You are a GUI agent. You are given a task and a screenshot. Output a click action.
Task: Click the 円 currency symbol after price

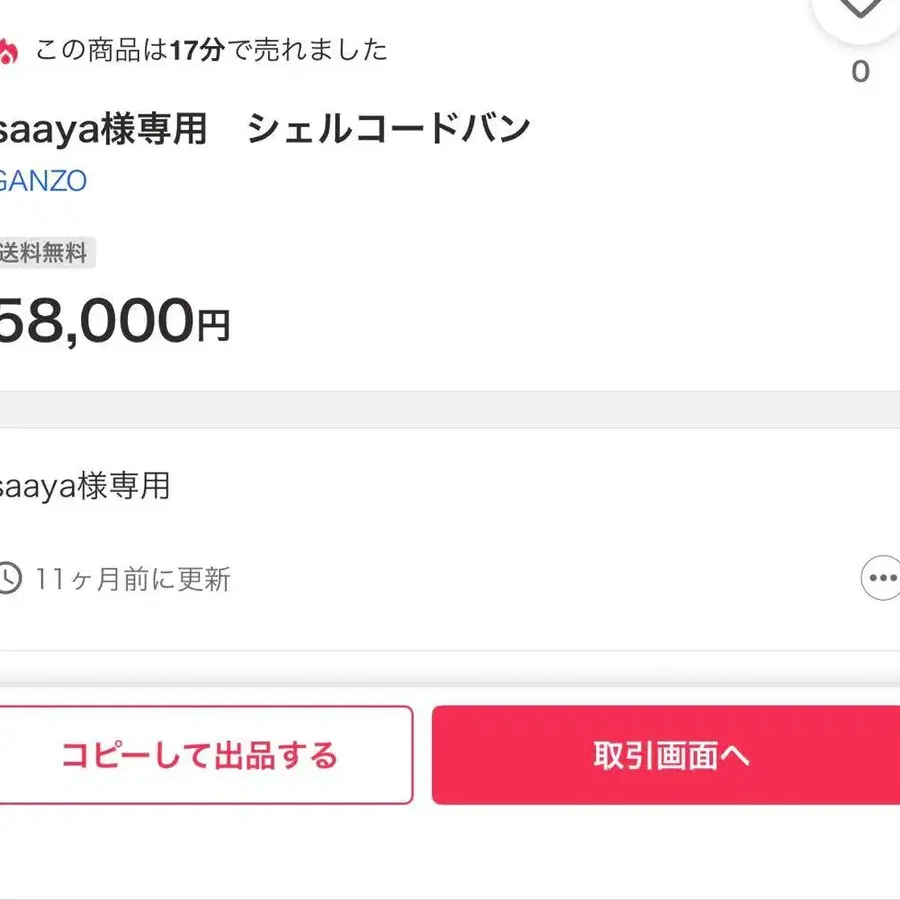click(213, 326)
